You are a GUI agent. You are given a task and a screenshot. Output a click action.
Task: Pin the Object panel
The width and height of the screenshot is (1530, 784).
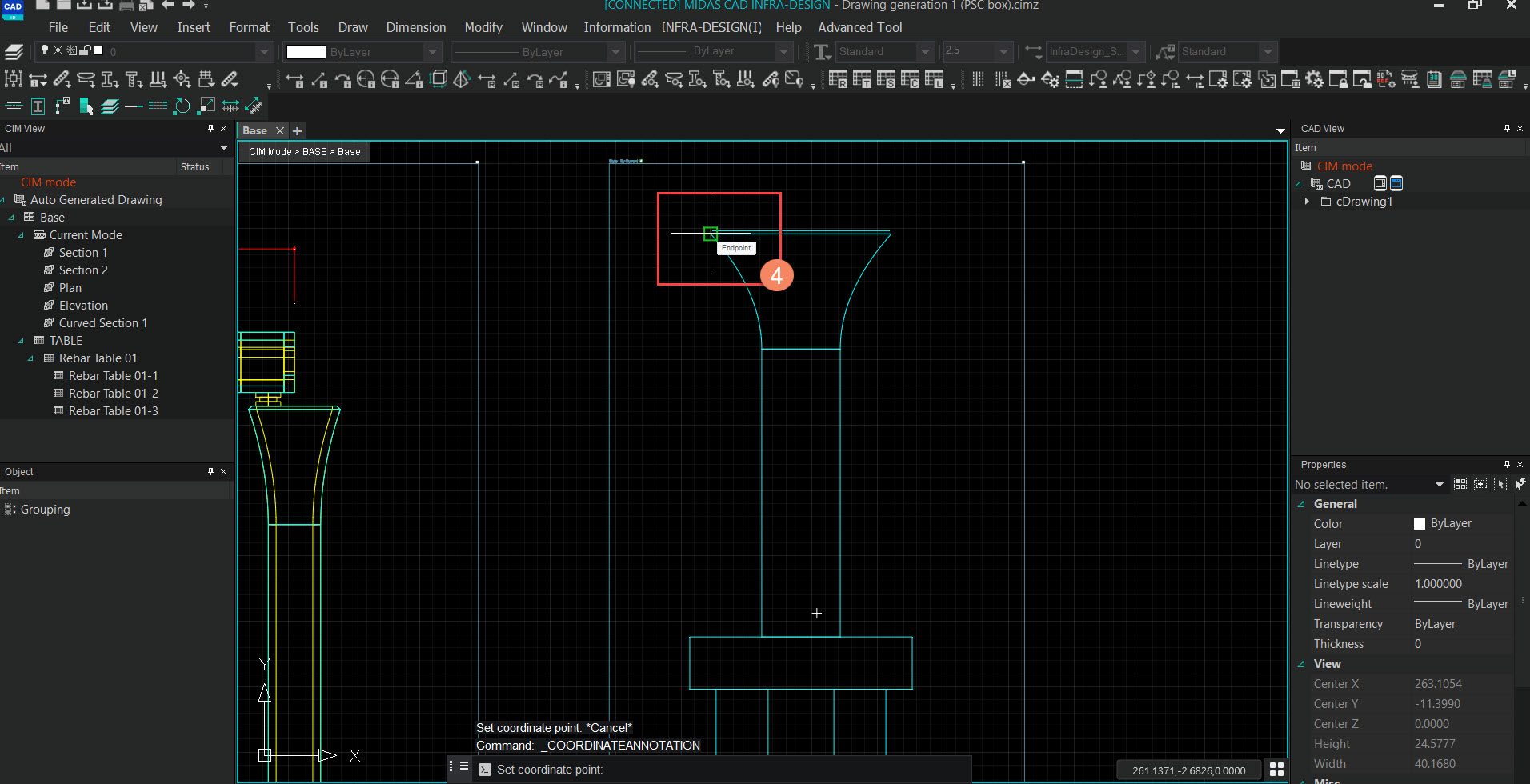(x=210, y=471)
